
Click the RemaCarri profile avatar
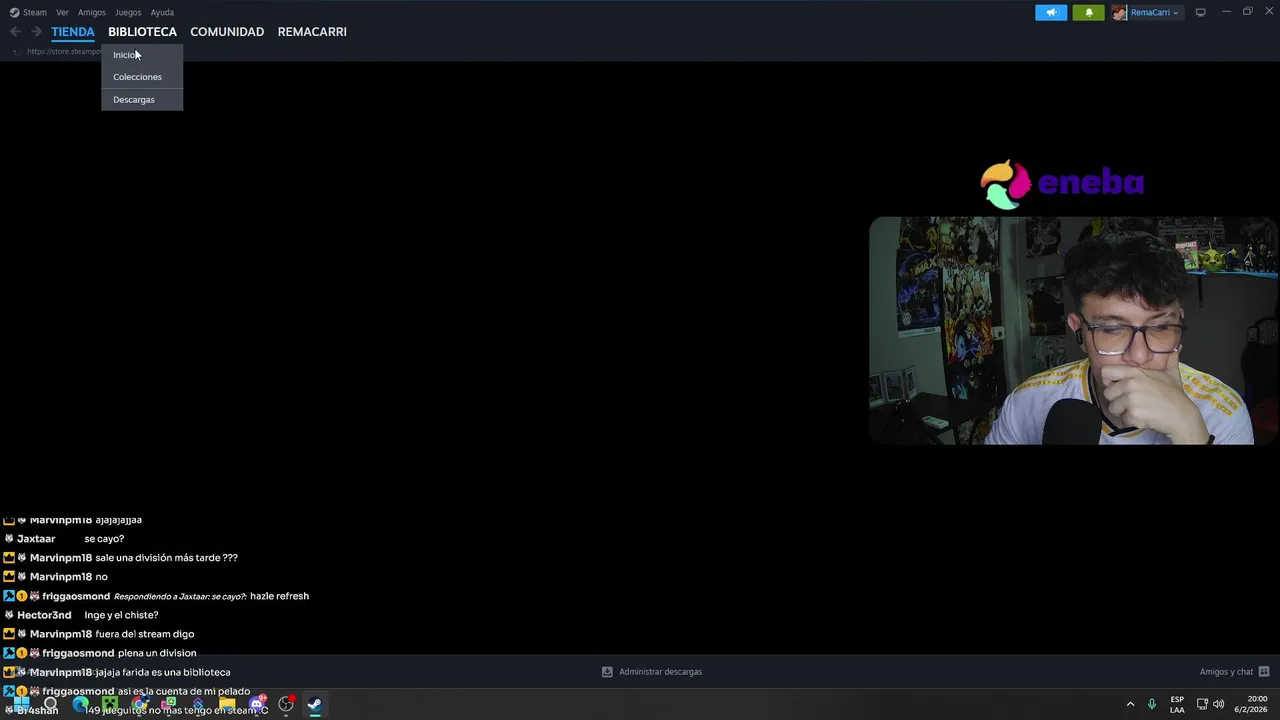[x=1119, y=12]
